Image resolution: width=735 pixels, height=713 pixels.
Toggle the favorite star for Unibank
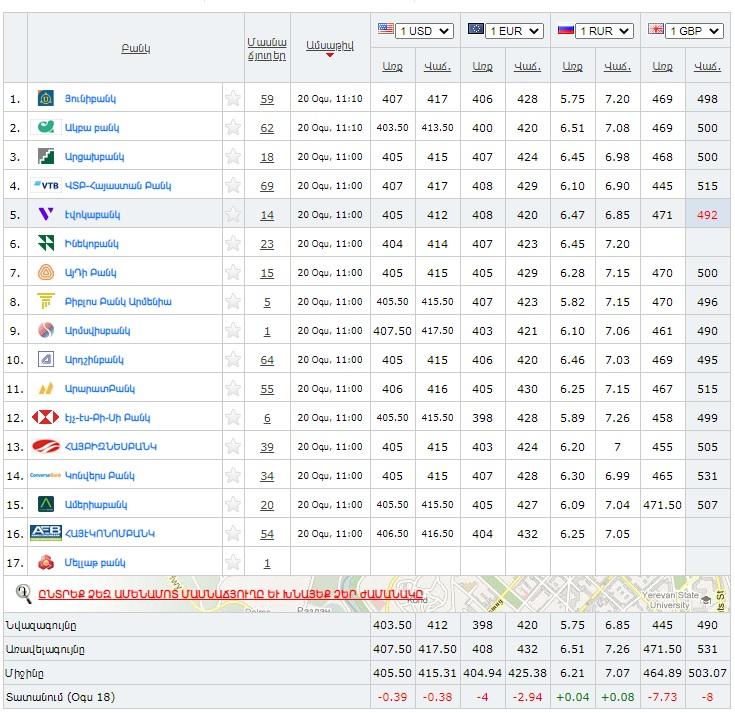click(x=233, y=98)
